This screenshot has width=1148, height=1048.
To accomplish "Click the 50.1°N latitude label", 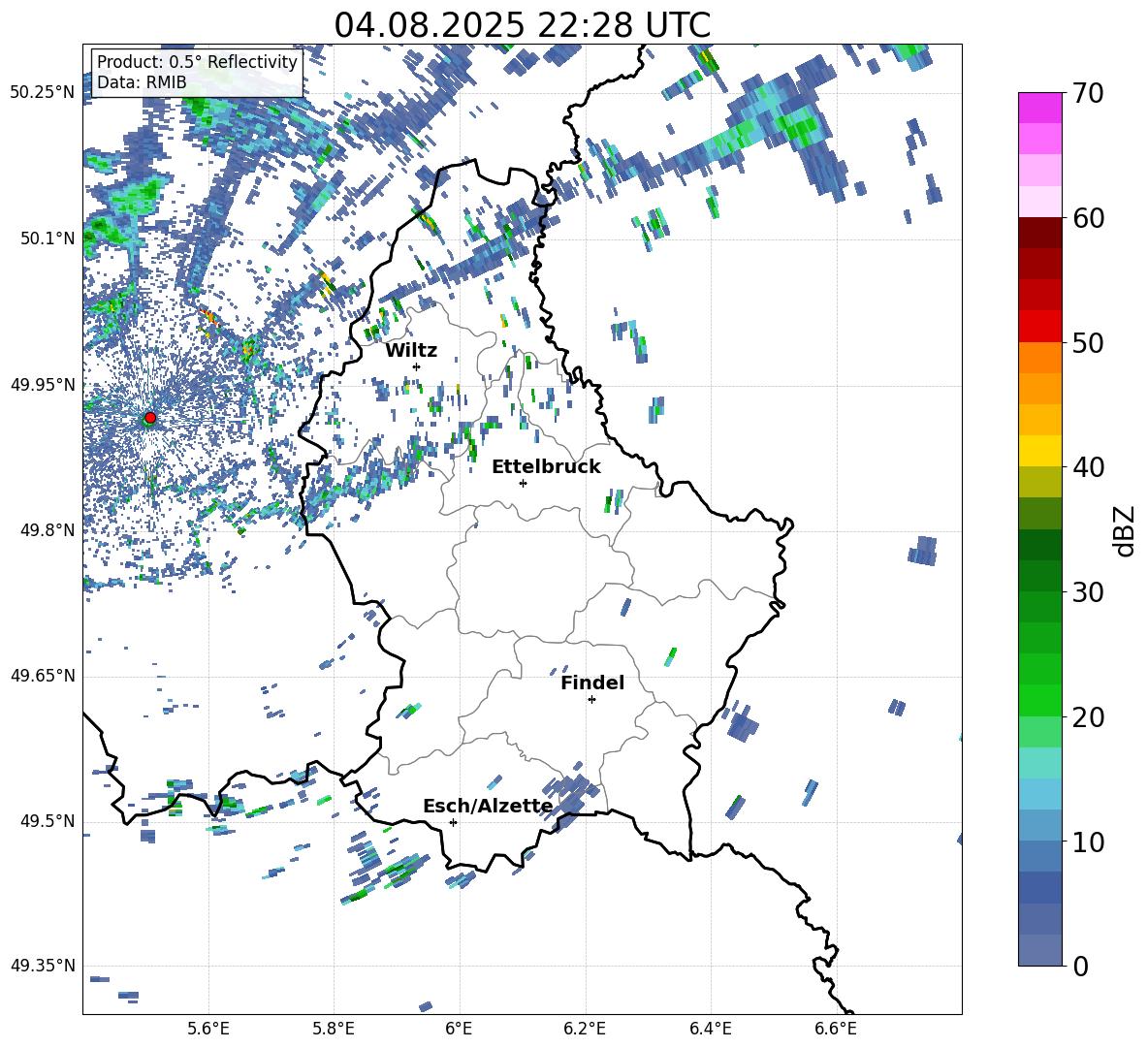I will 48,238.
